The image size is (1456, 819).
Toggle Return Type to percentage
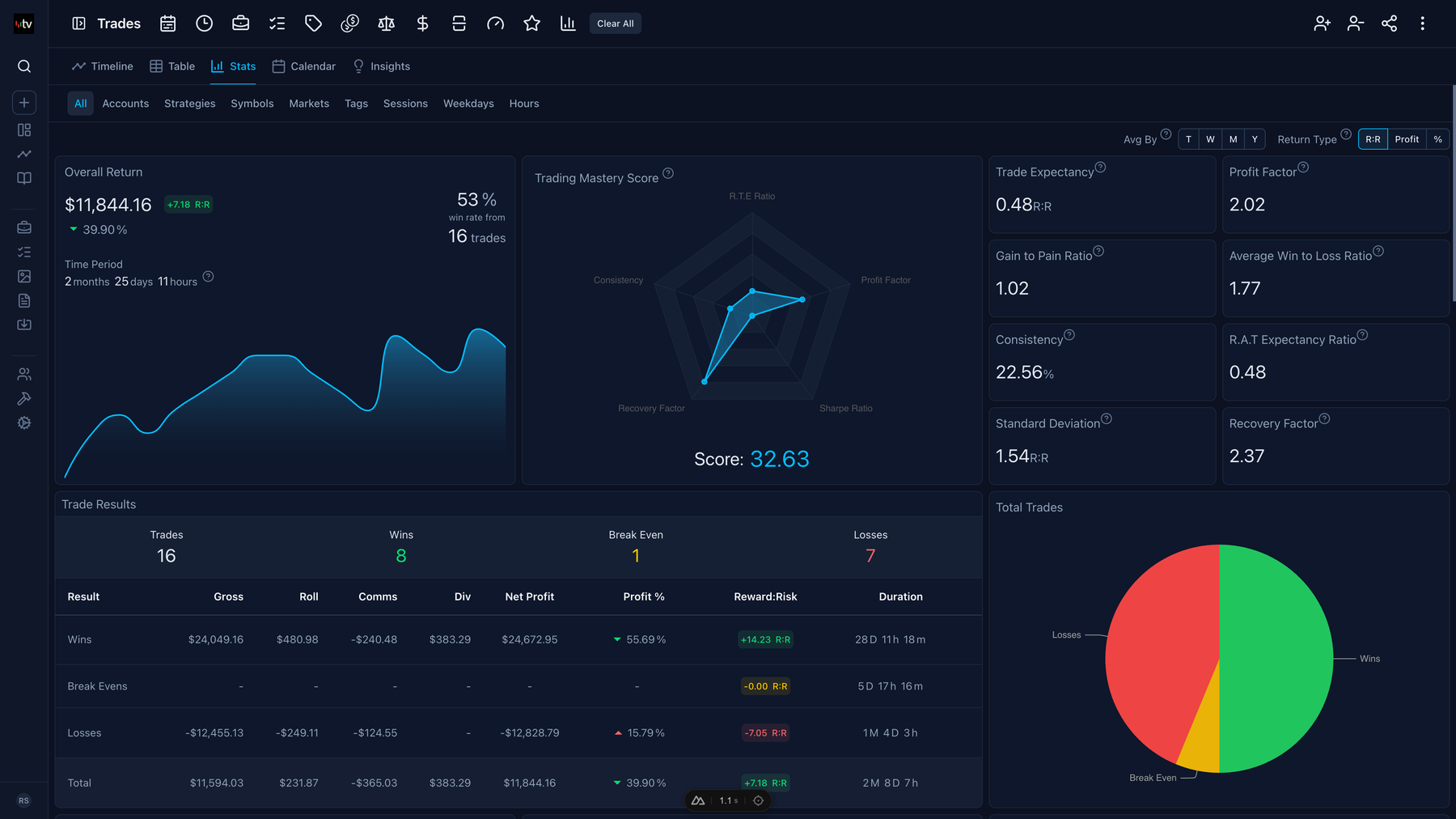click(1437, 138)
